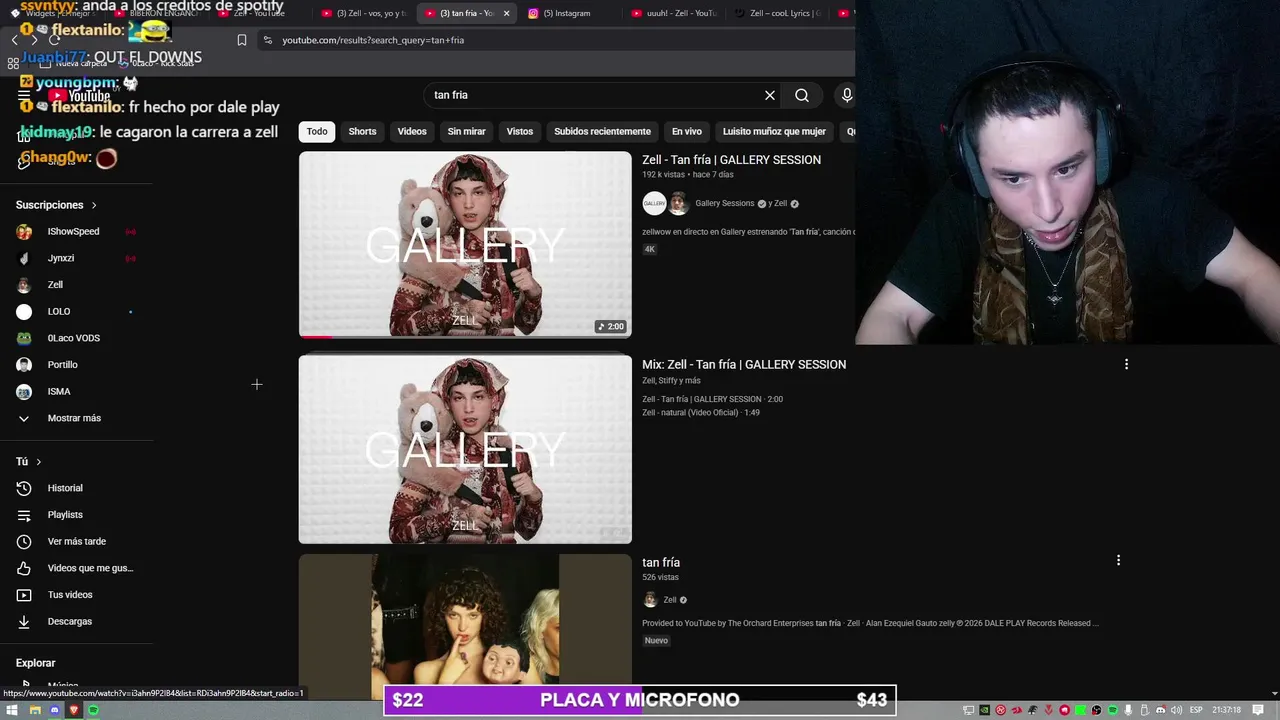
Task: Select the En vivo filter chip
Action: tap(687, 131)
